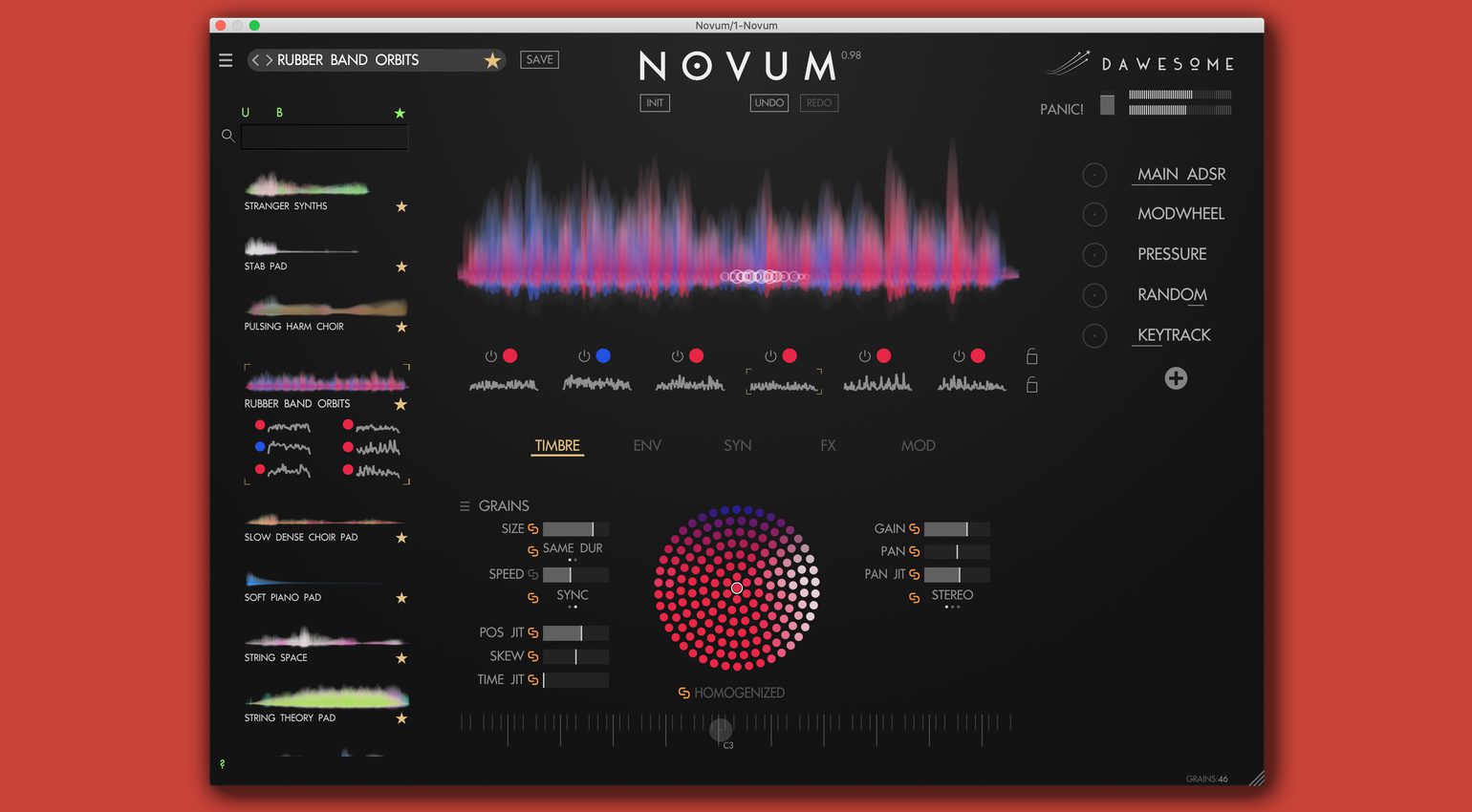
Task: Toggle power for fifth layer
Action: click(864, 356)
